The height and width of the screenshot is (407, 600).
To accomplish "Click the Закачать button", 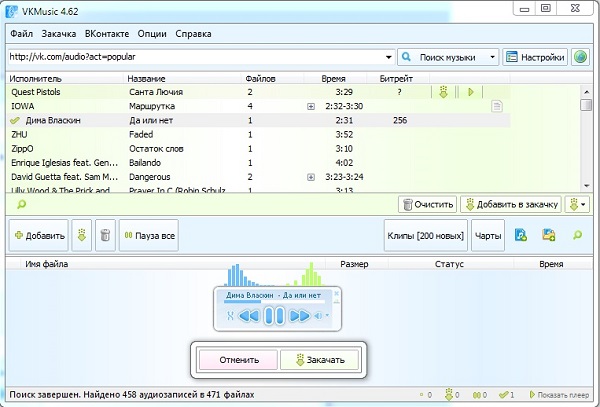I will click(x=320, y=360).
